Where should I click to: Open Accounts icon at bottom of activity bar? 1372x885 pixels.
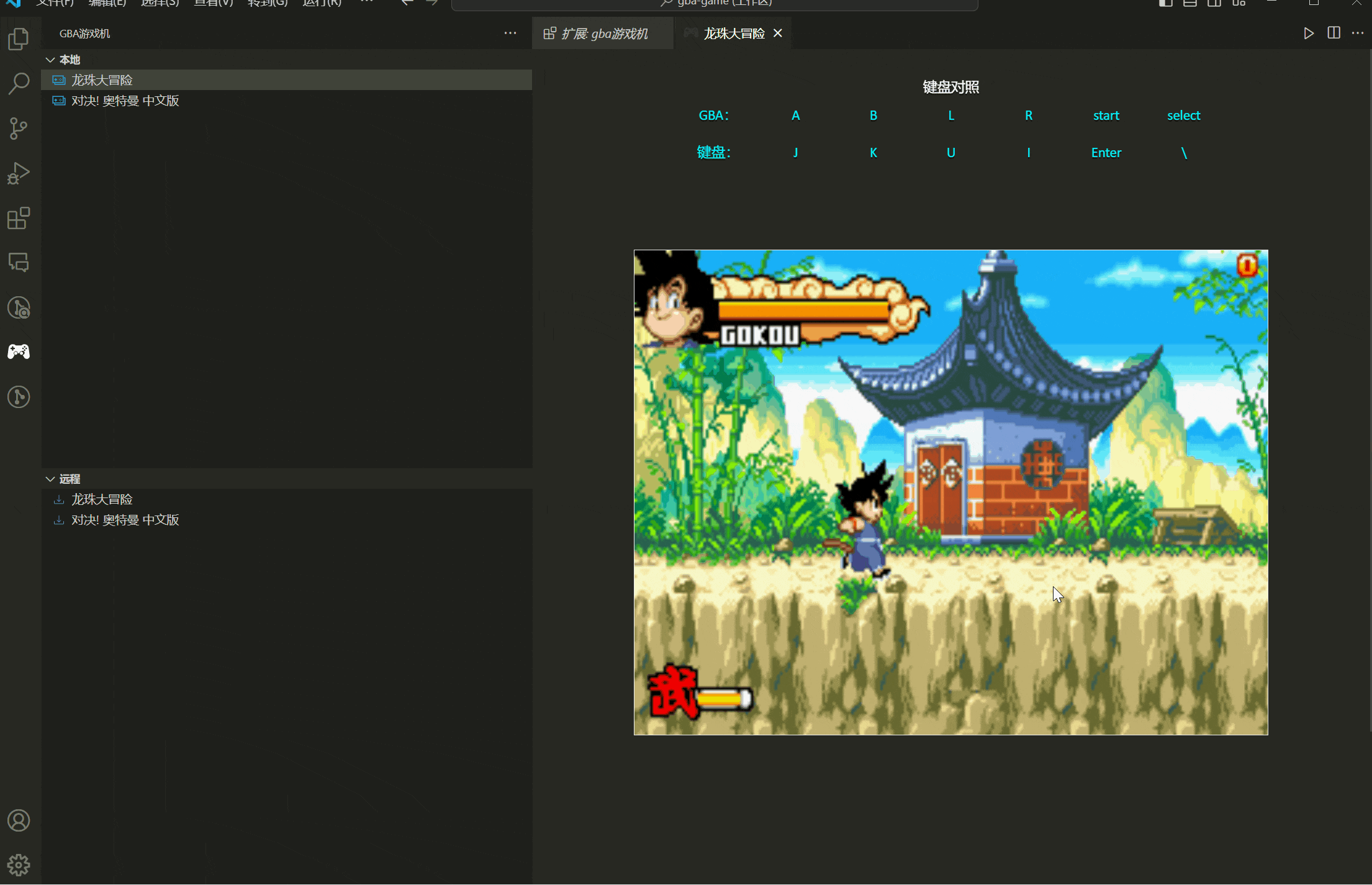[19, 820]
